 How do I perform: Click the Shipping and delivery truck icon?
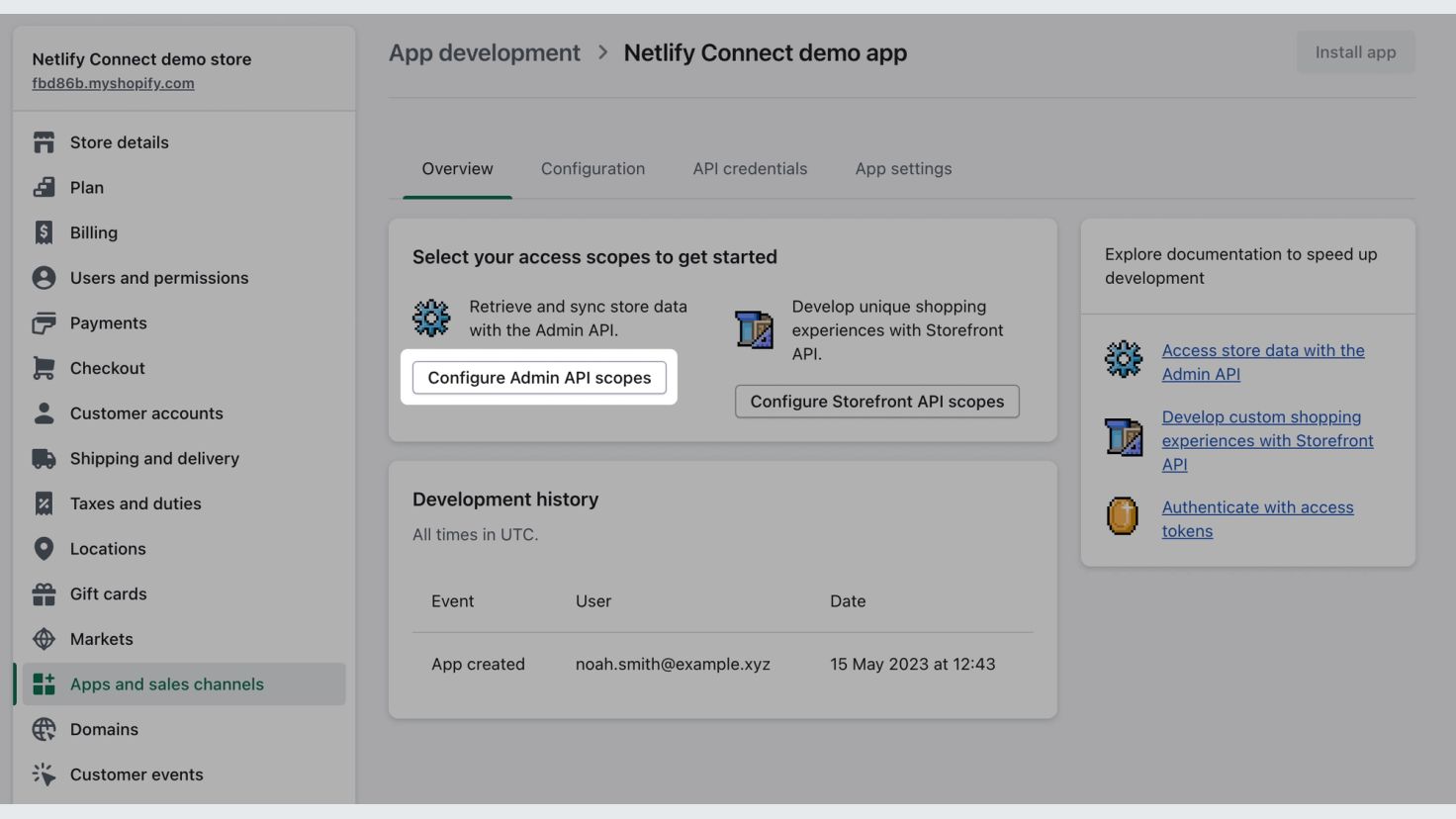click(44, 458)
